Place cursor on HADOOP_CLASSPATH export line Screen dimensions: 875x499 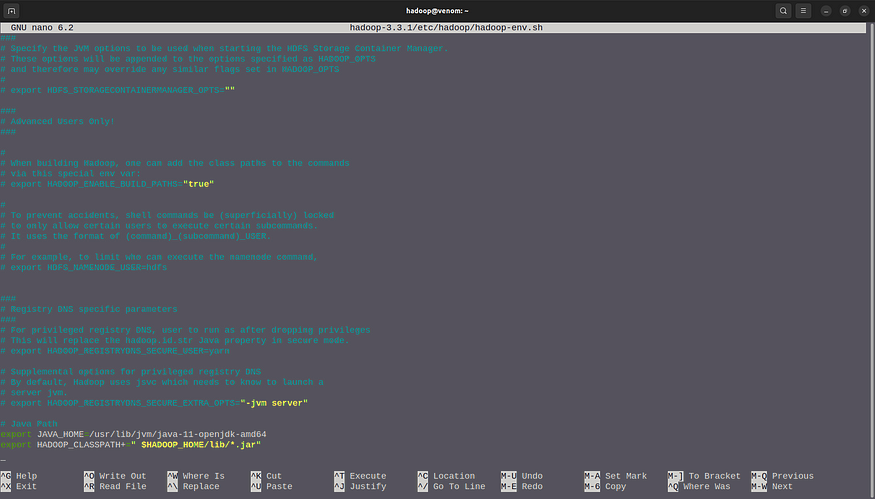(x=131, y=445)
